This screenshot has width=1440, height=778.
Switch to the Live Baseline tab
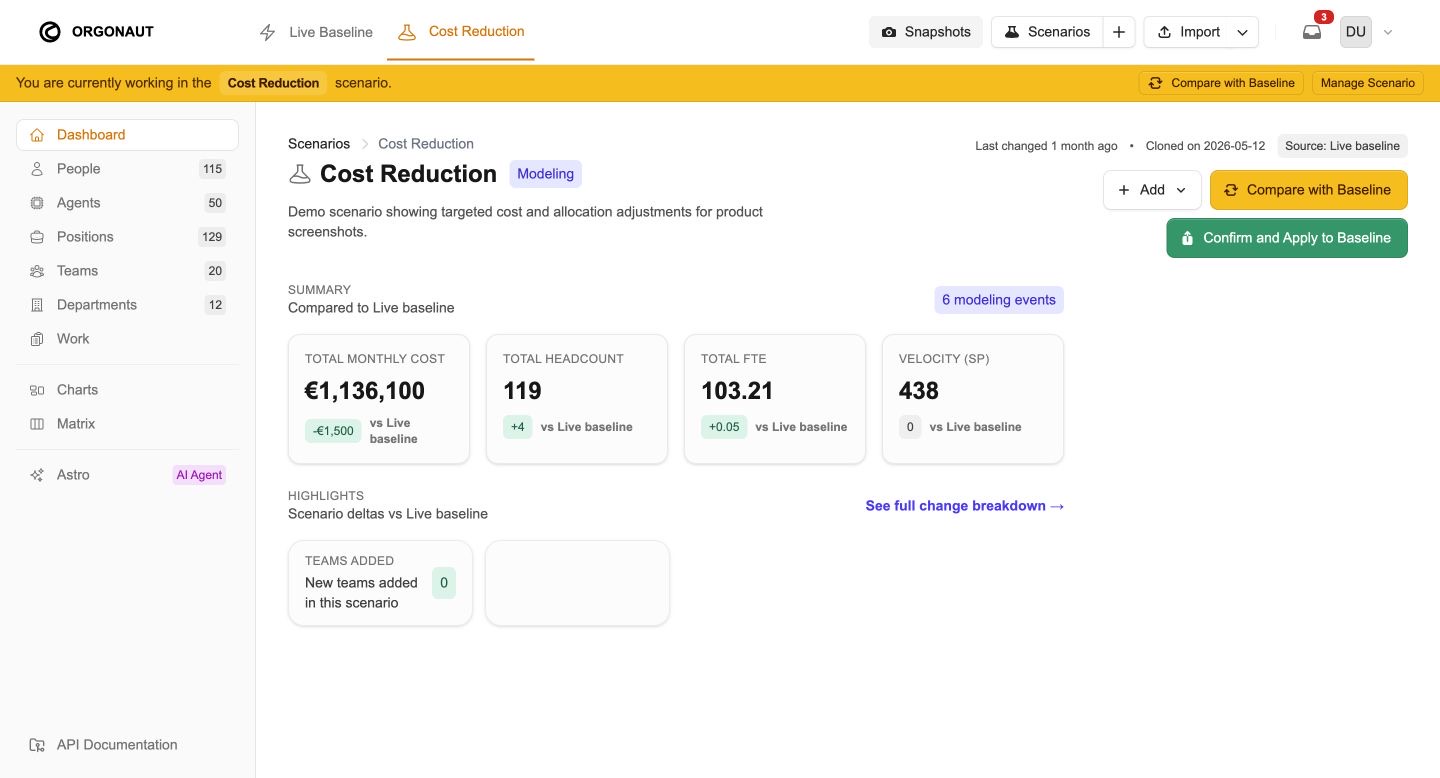click(316, 32)
